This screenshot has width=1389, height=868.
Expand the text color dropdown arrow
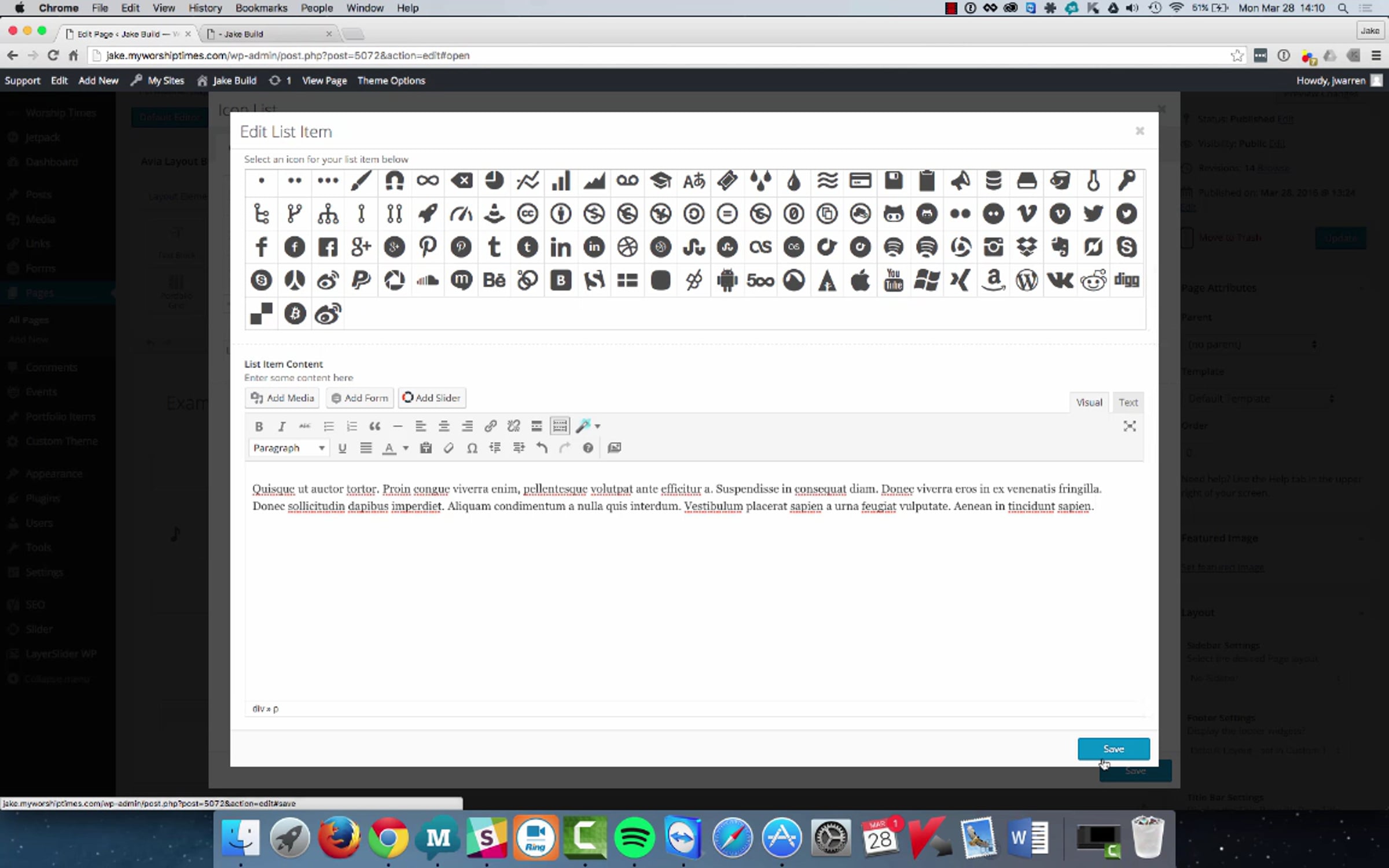coord(406,448)
